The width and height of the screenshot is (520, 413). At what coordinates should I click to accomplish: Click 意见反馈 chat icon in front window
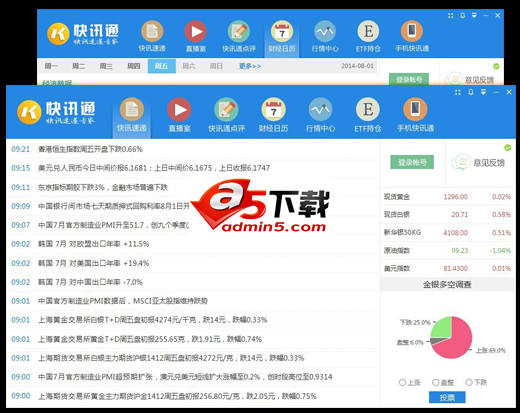461,162
